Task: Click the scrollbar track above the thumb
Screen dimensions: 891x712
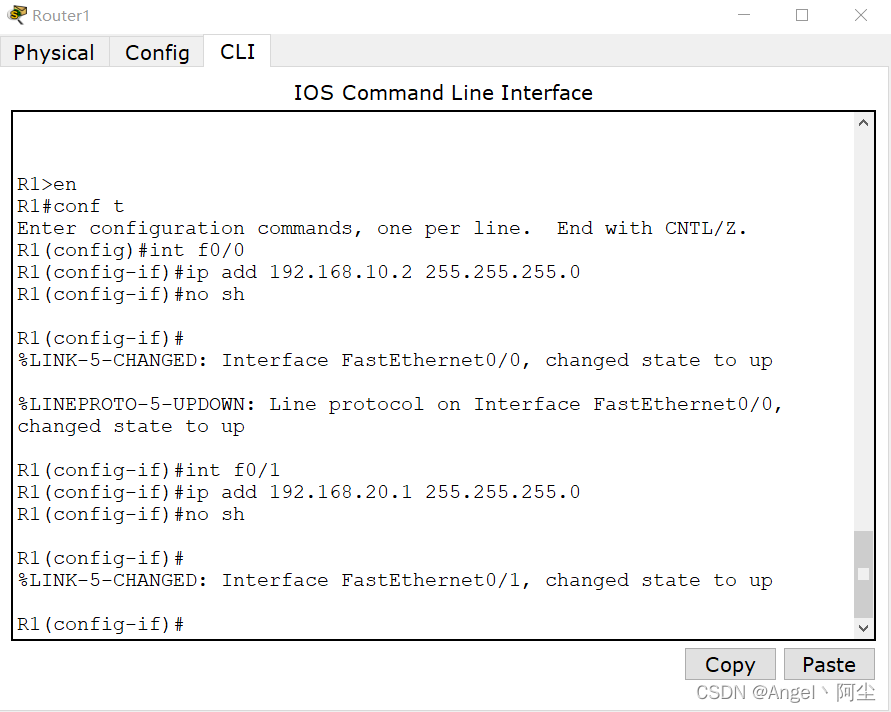Action: click(x=864, y=330)
